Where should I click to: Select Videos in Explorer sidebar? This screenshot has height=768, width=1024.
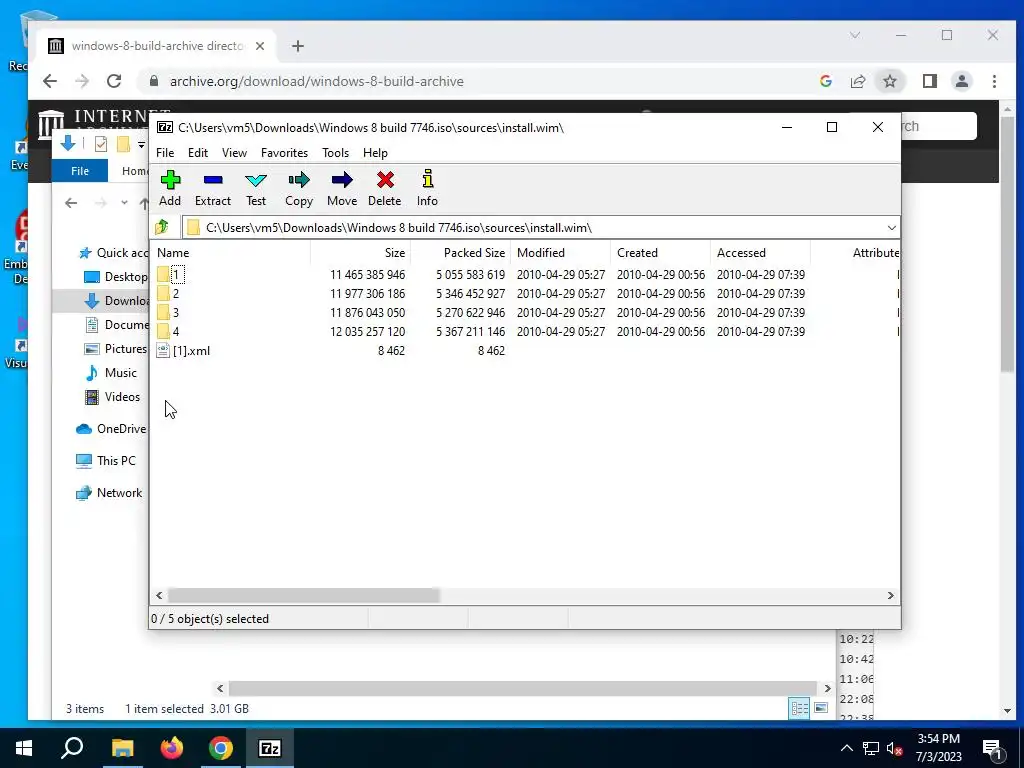[112, 397]
